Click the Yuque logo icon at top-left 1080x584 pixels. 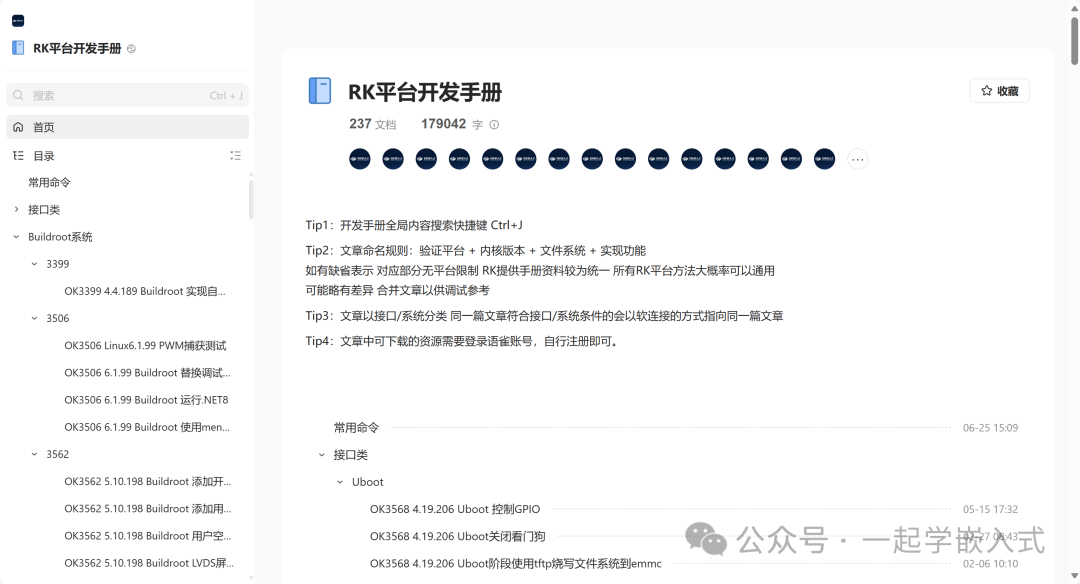point(18,21)
